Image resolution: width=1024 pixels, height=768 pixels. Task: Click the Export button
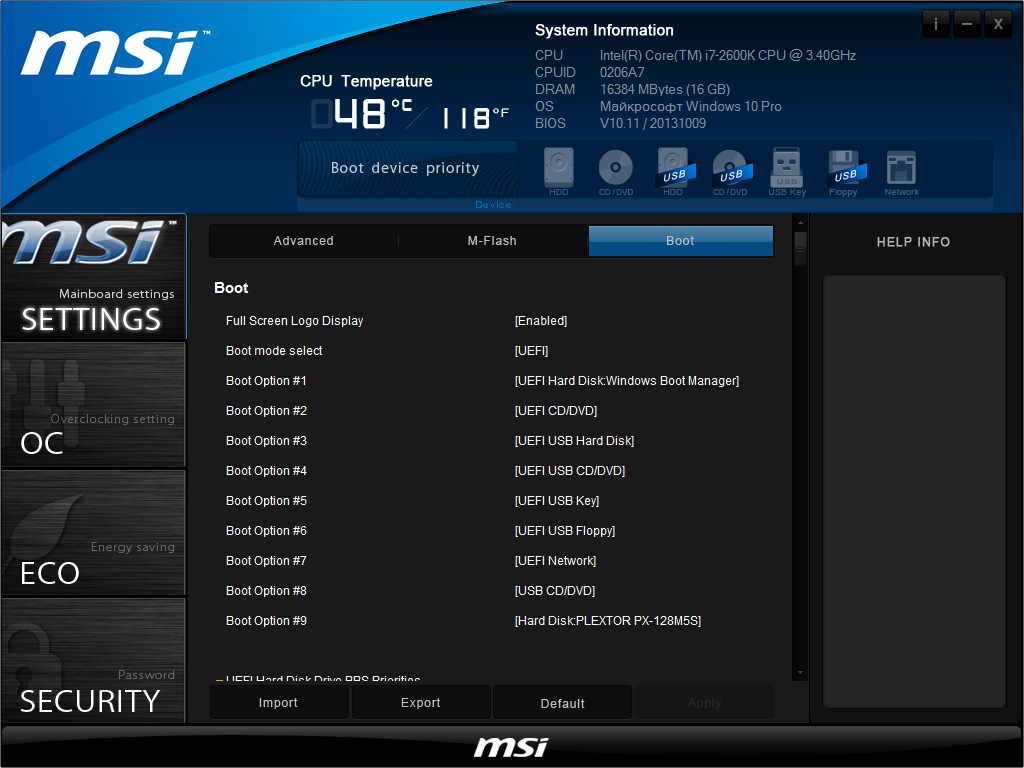[x=421, y=703]
